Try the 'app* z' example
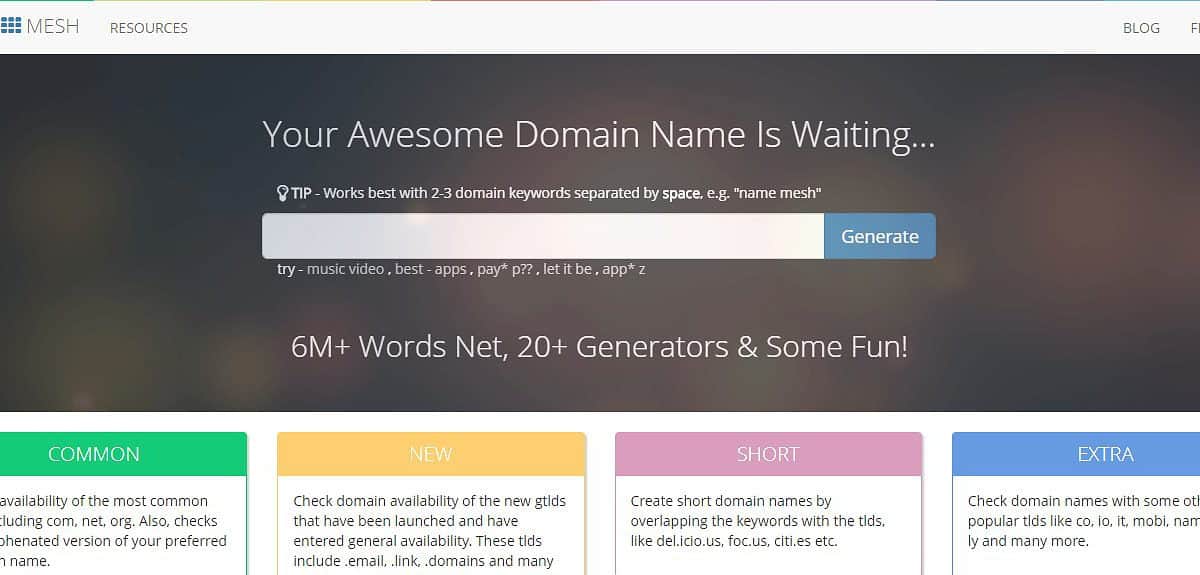 tap(624, 269)
